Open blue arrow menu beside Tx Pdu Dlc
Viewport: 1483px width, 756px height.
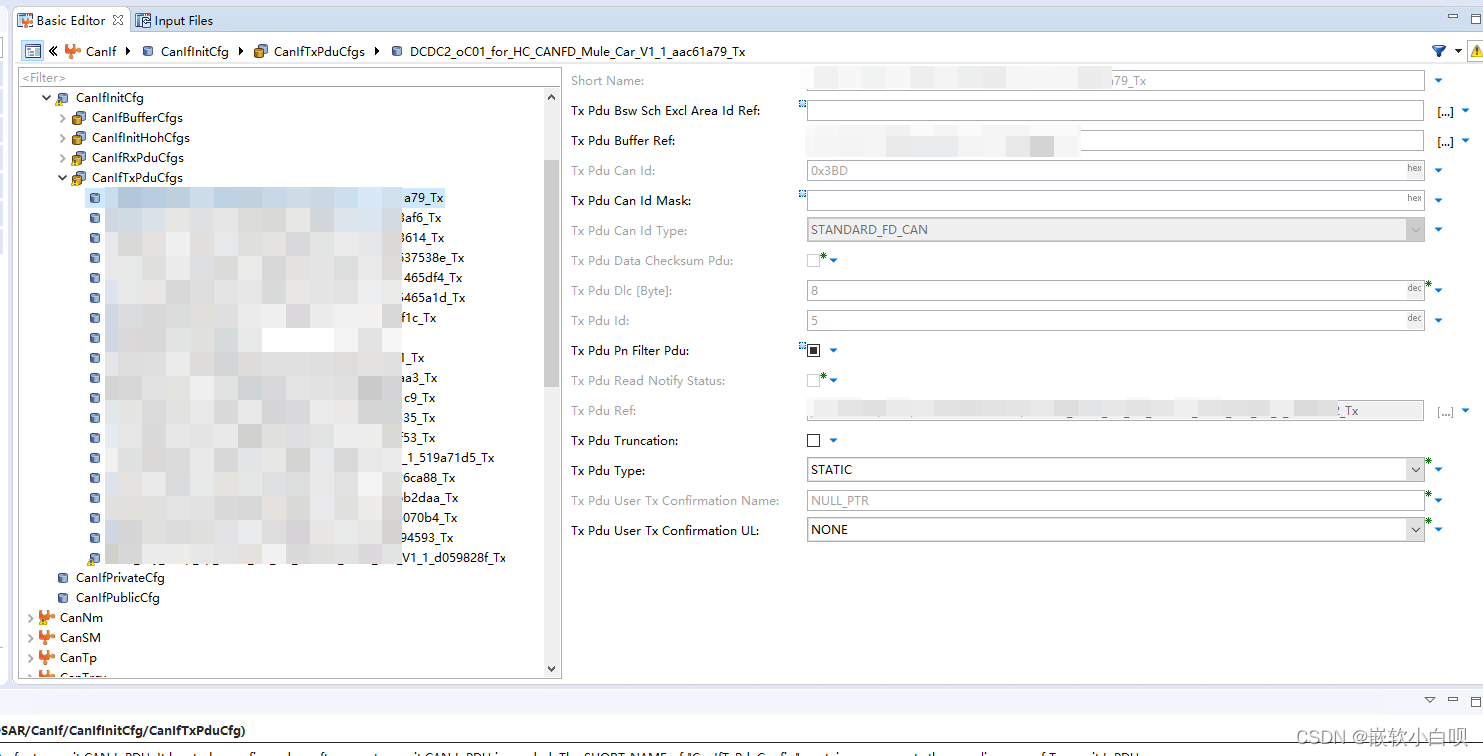tap(1439, 291)
